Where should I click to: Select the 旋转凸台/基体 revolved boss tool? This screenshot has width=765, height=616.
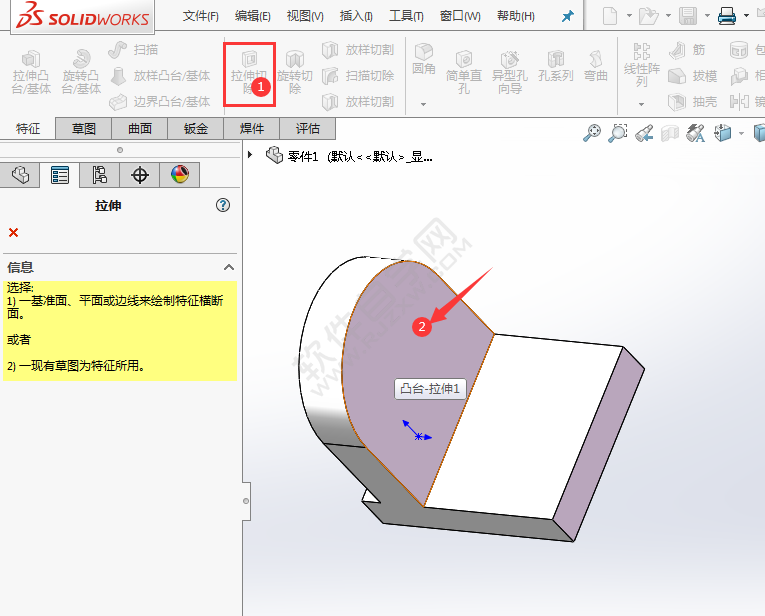coord(81,73)
